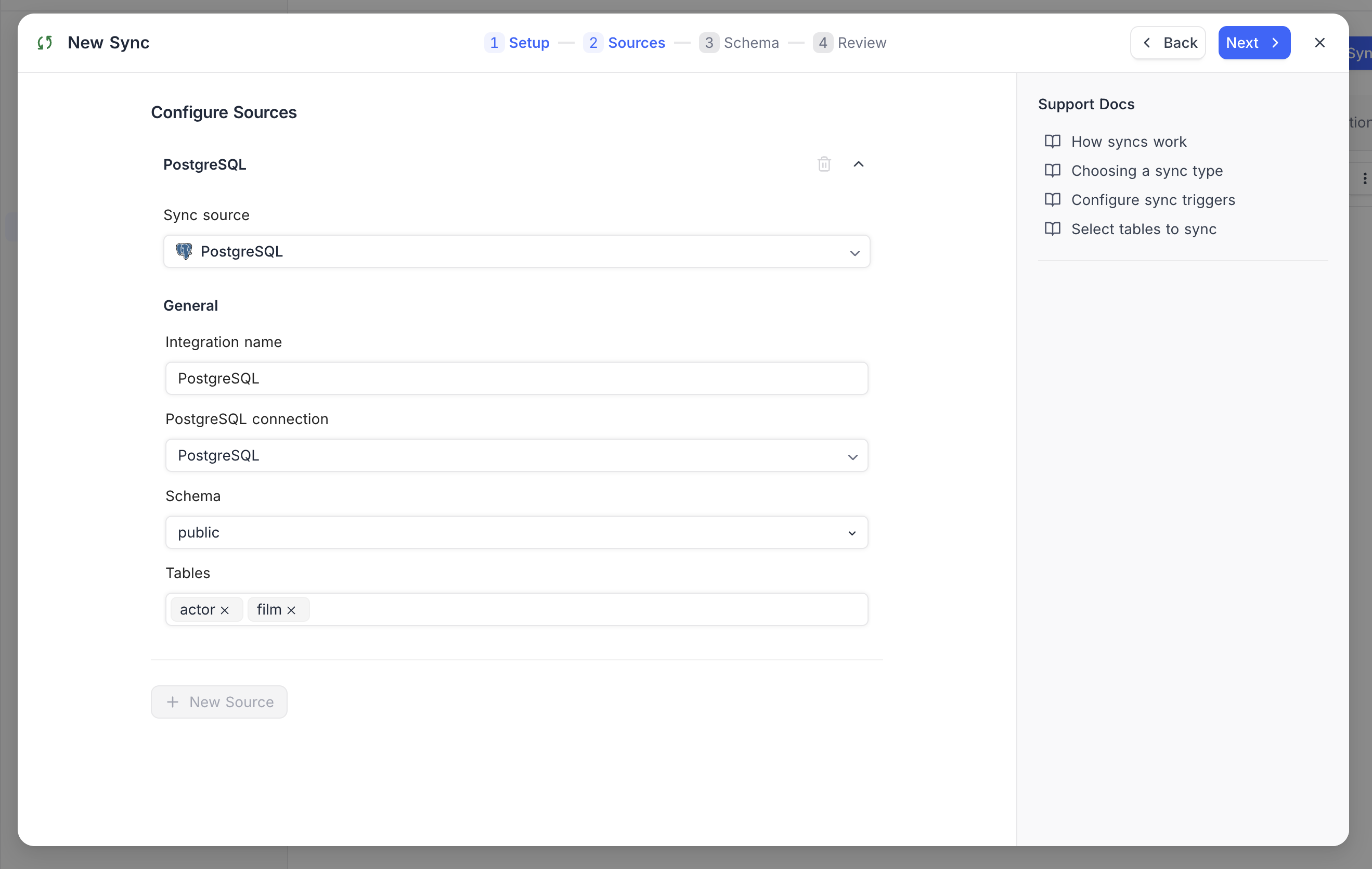The image size is (1372, 869).
Task: Click the film tag text
Action: coord(269,609)
